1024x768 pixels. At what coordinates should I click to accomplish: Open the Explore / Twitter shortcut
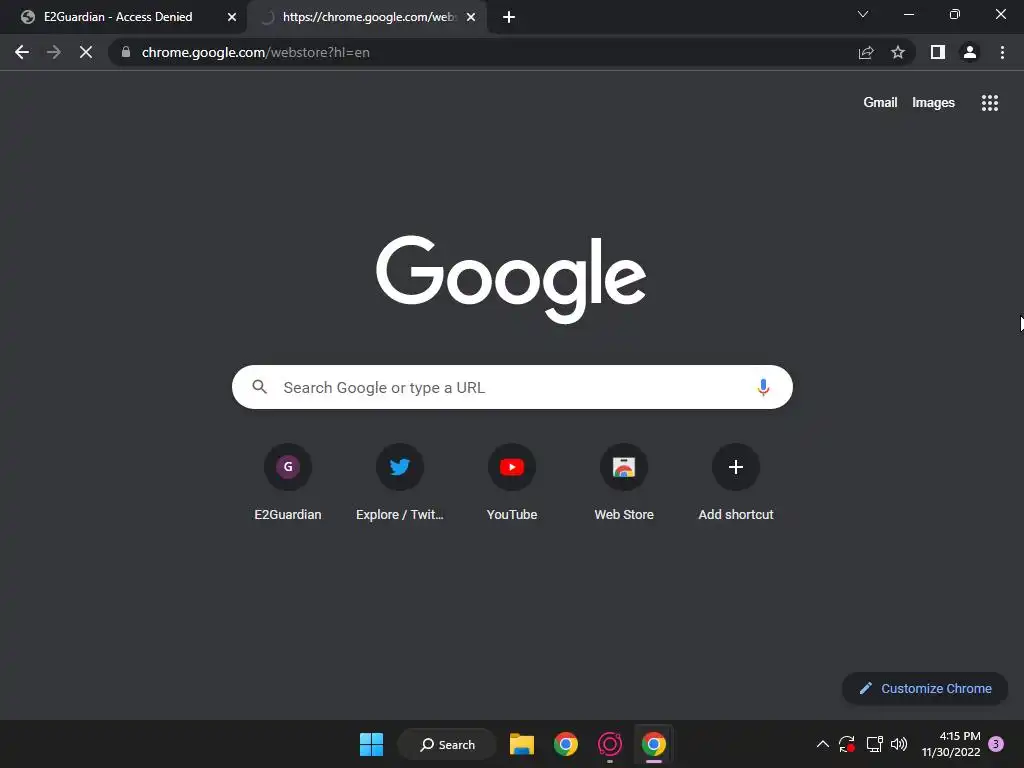point(400,482)
